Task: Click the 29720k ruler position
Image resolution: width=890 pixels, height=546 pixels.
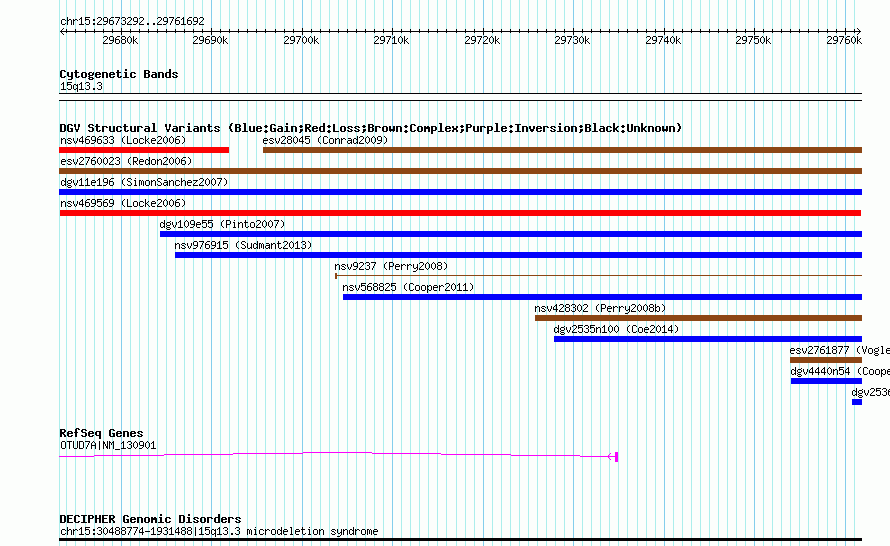Action: [x=482, y=40]
